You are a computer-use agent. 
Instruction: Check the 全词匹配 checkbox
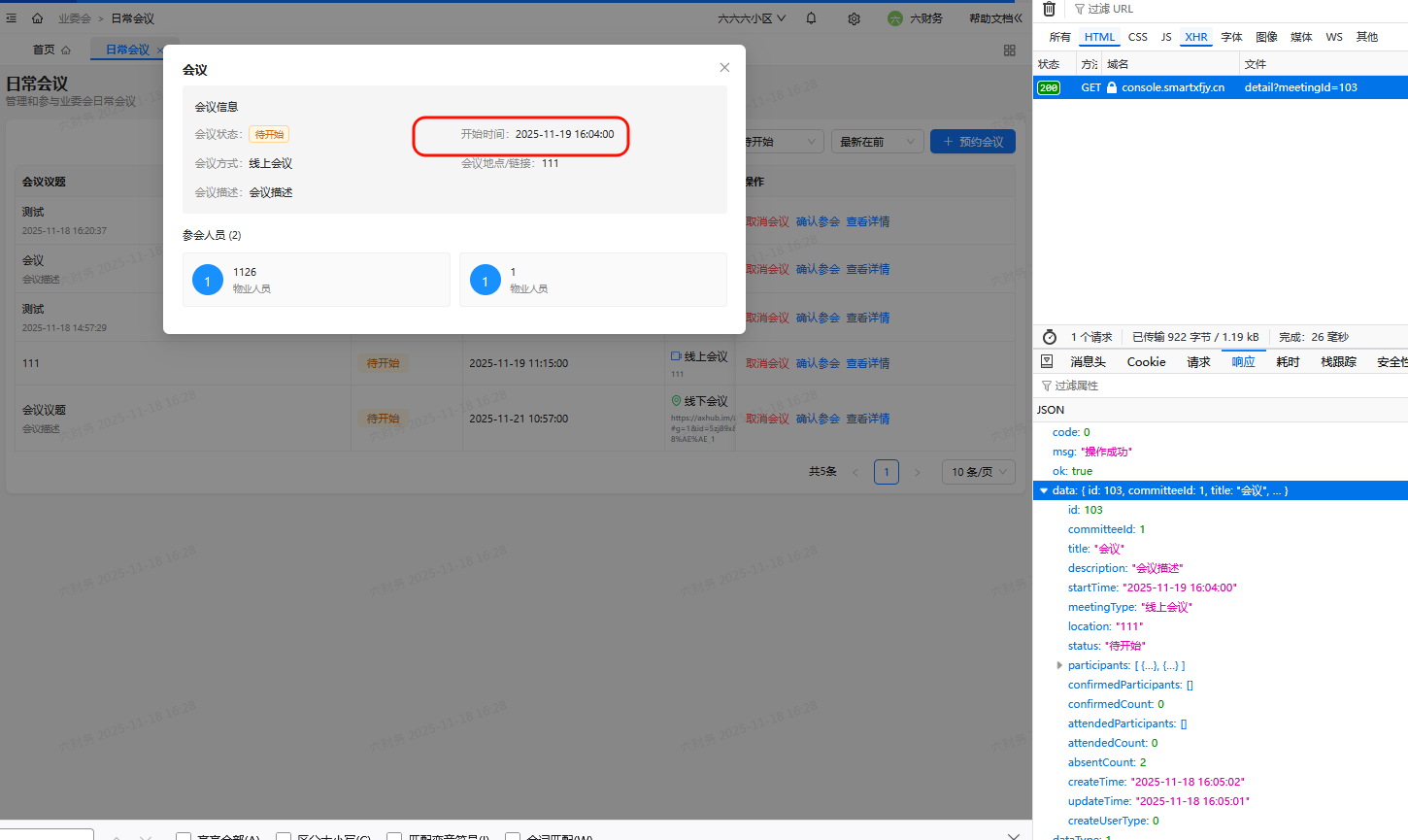[513, 836]
